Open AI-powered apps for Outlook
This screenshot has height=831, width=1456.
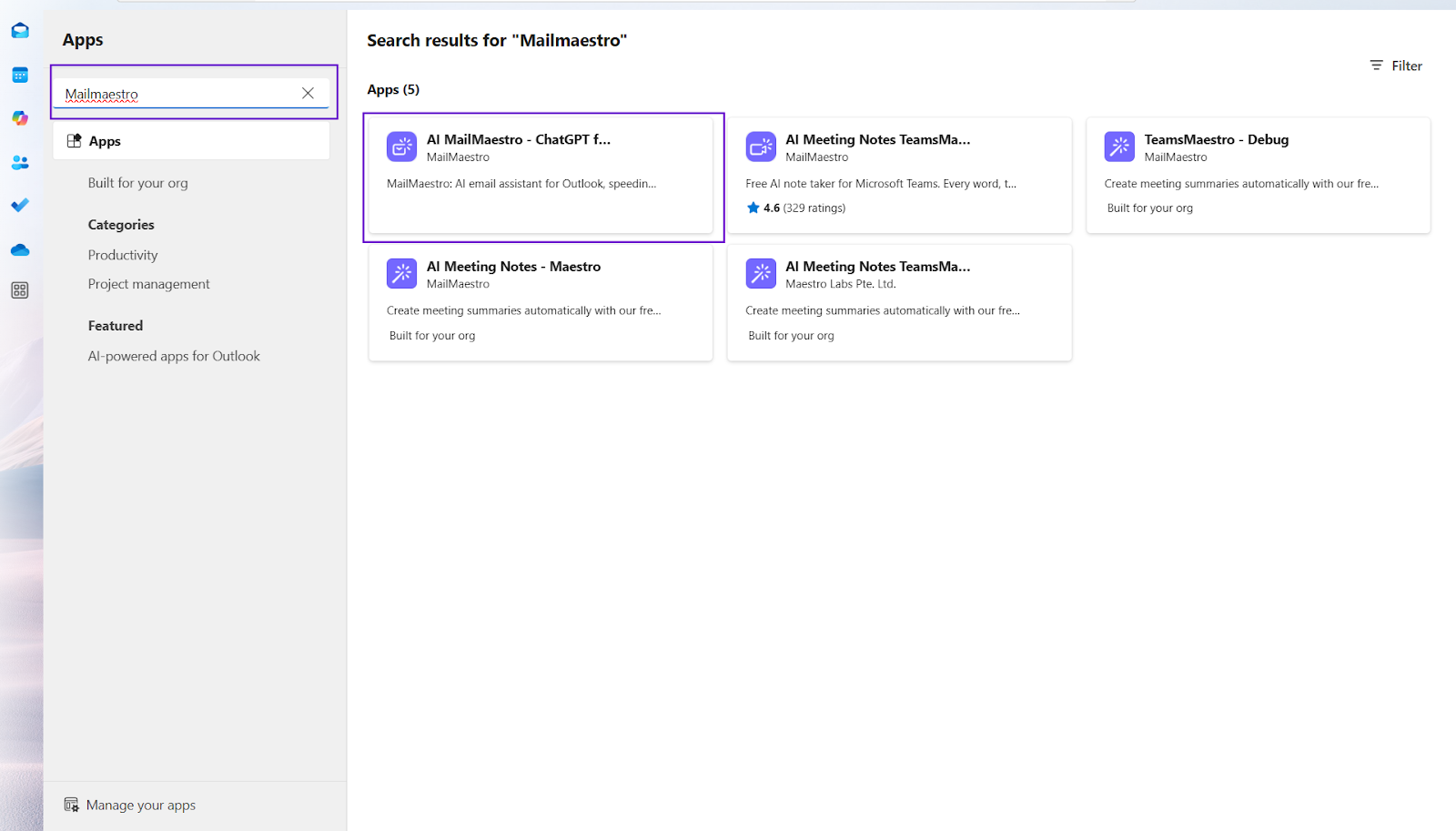click(x=174, y=356)
